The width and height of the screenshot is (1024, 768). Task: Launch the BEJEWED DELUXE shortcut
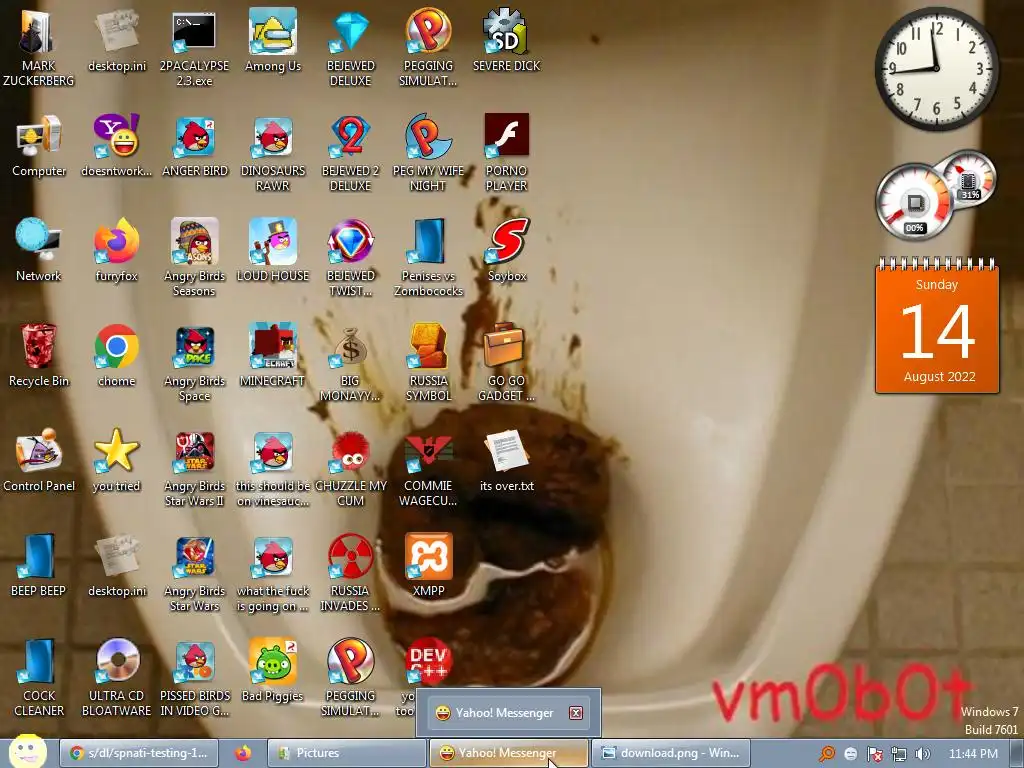pyautogui.click(x=351, y=48)
